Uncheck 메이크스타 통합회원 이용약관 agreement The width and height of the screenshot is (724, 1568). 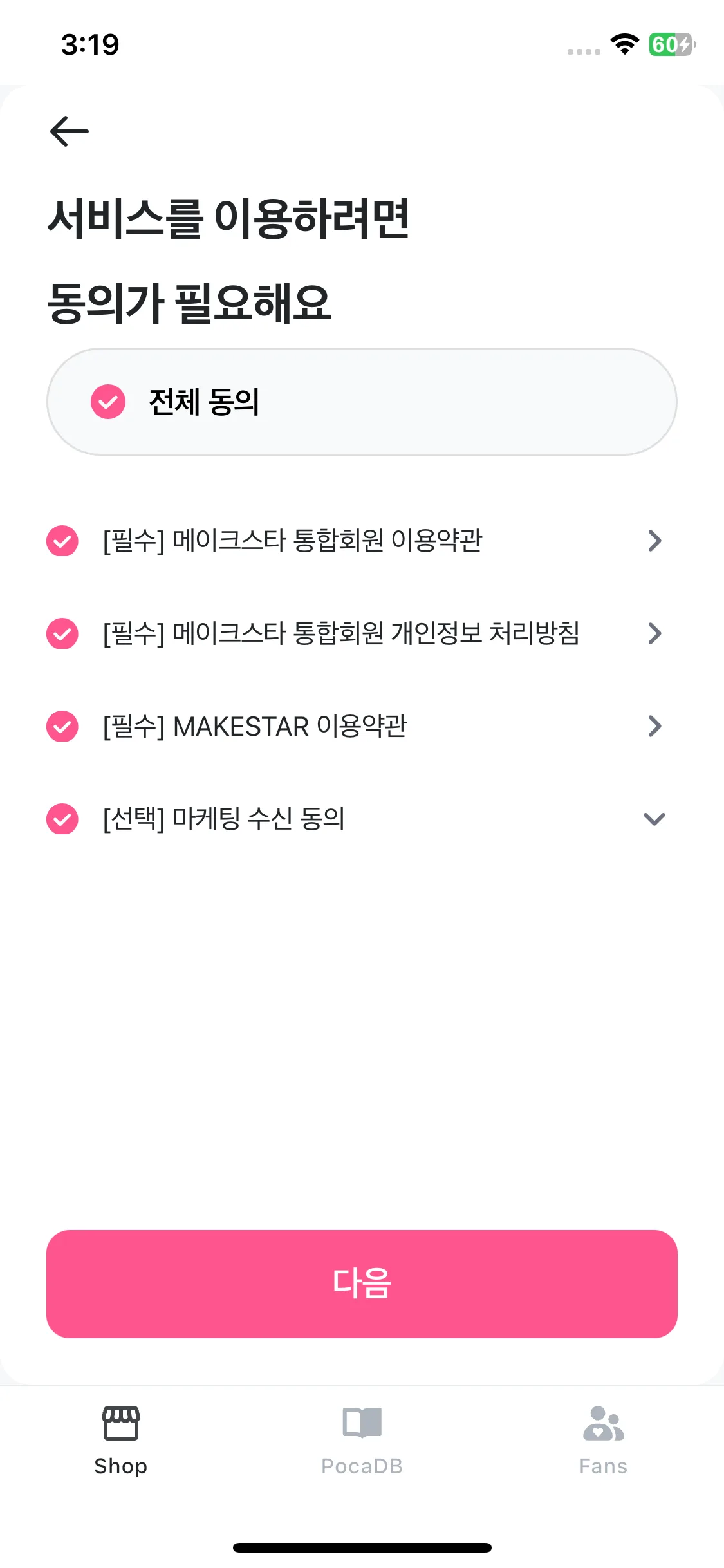pyautogui.click(x=62, y=541)
